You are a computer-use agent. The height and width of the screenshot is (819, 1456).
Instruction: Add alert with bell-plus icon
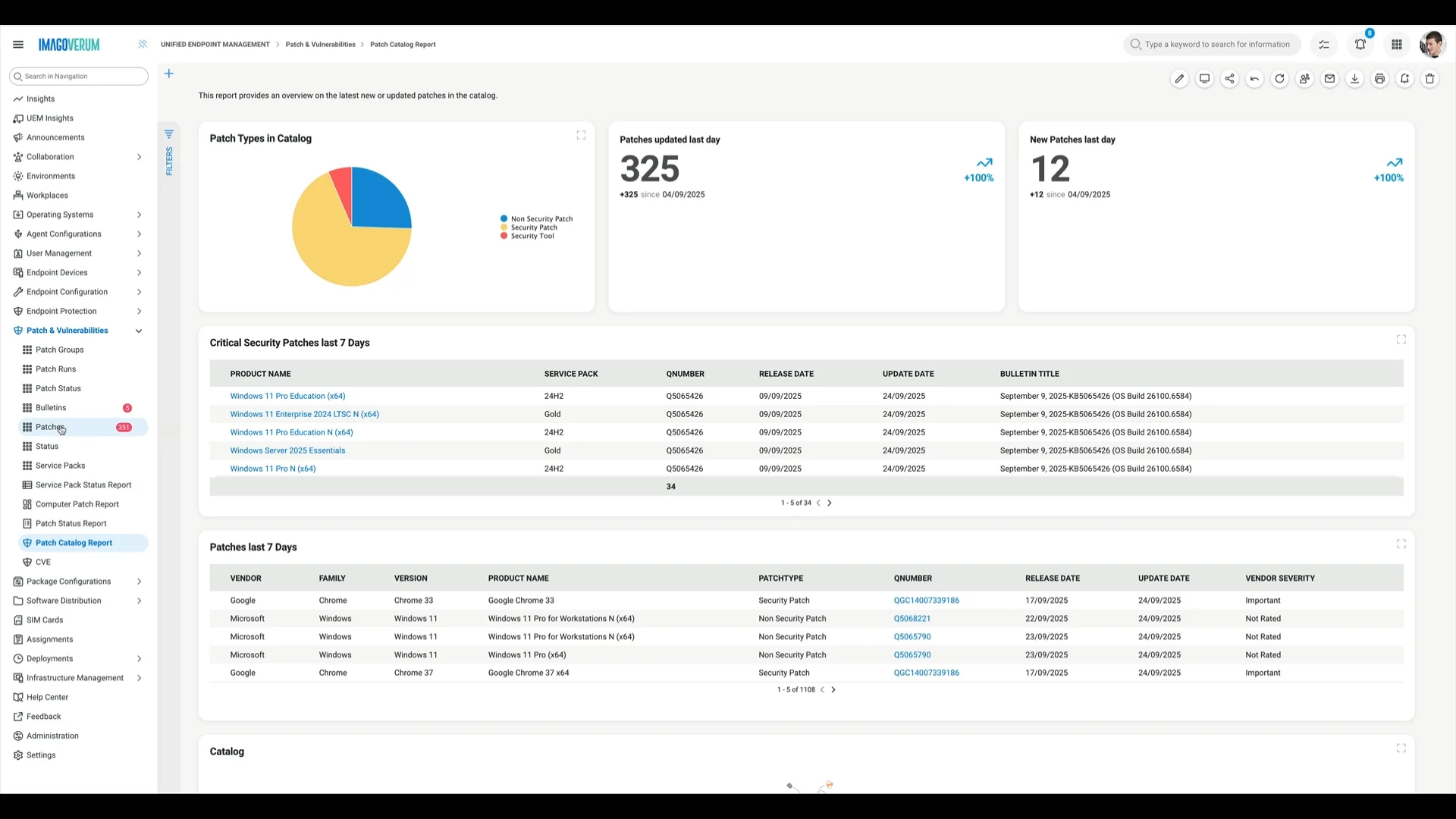[1404, 79]
